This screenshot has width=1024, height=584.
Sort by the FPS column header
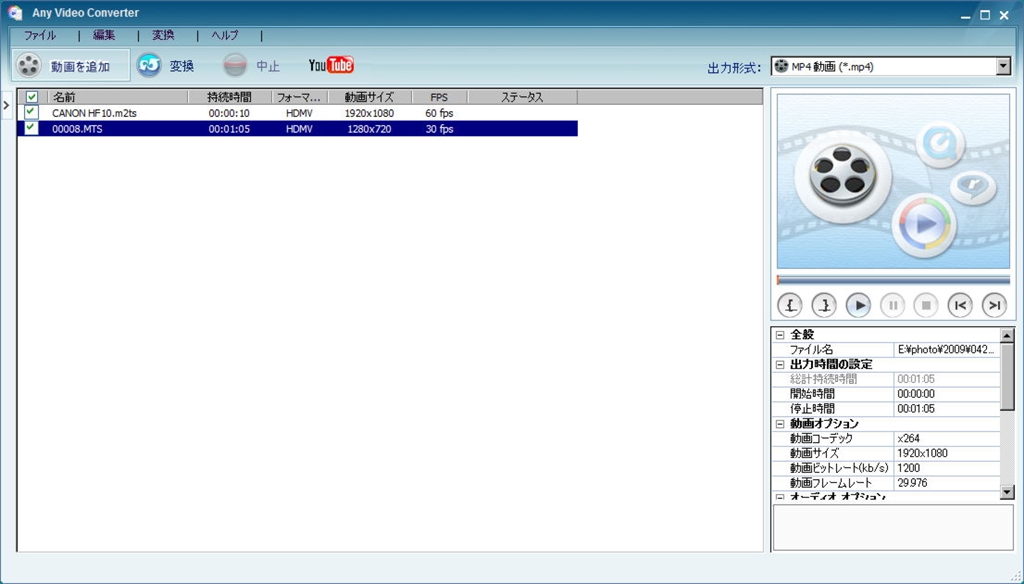point(439,97)
